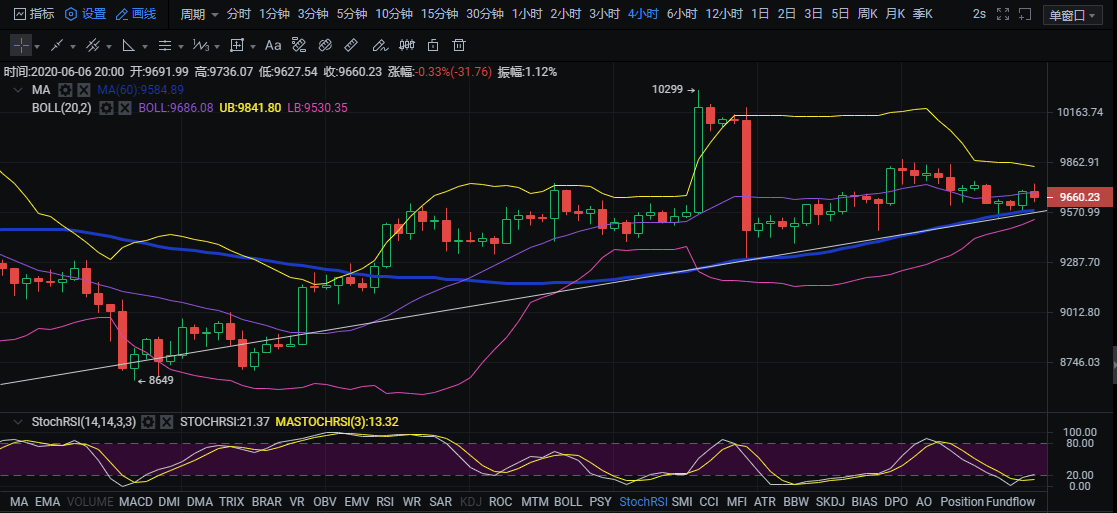
Task: Collapse the MA indicator legend chevron
Action: (x=18, y=90)
